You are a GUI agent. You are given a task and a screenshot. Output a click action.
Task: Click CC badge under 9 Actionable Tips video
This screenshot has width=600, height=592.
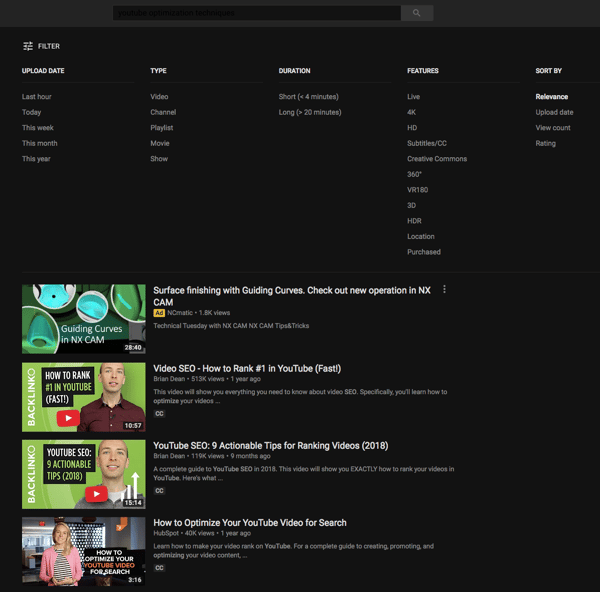point(159,491)
